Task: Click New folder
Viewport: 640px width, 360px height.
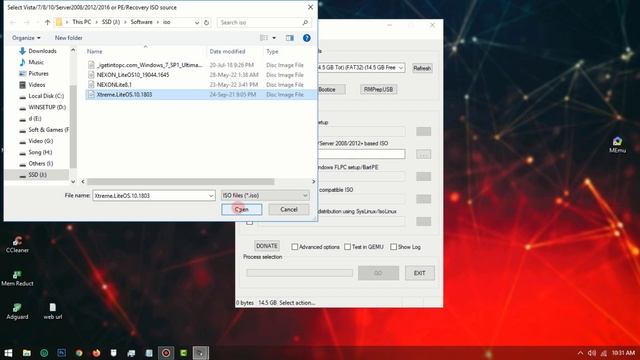Action: pos(69,38)
